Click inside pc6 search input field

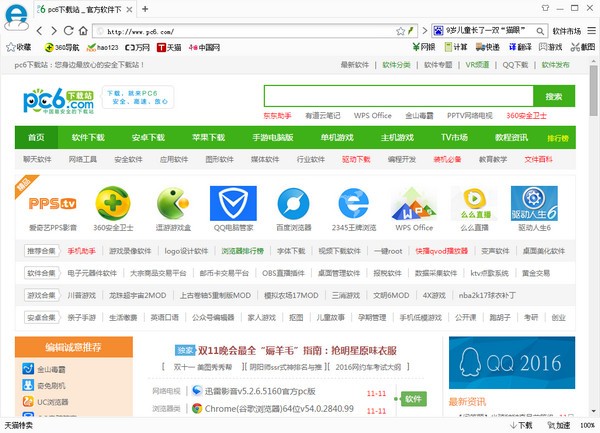pyautogui.click(x=398, y=96)
